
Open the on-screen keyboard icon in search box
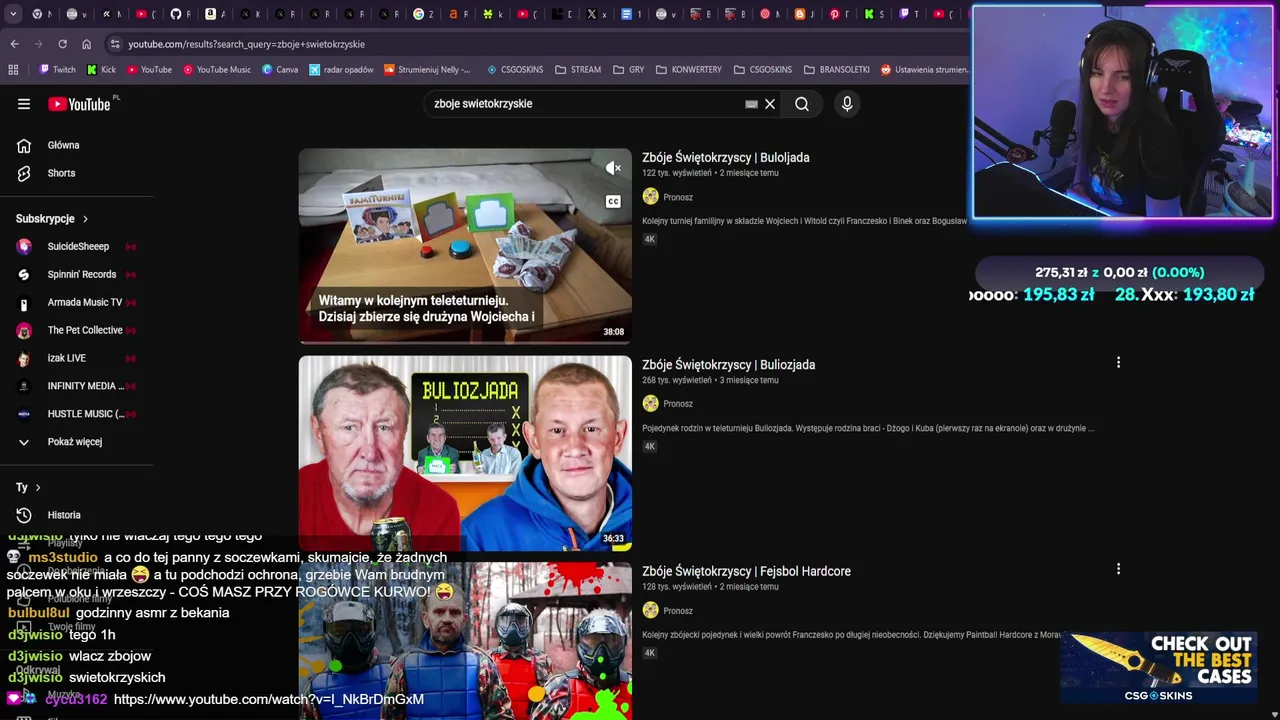coord(751,104)
